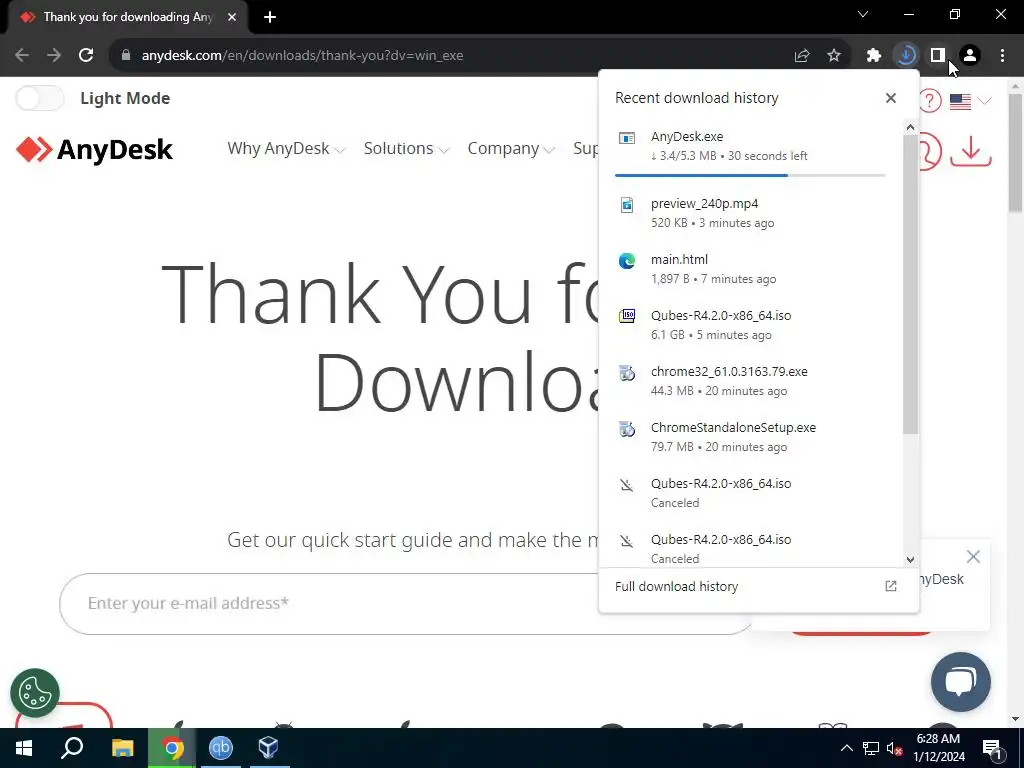
Task: Open the Windows Start menu
Action: (x=24, y=748)
